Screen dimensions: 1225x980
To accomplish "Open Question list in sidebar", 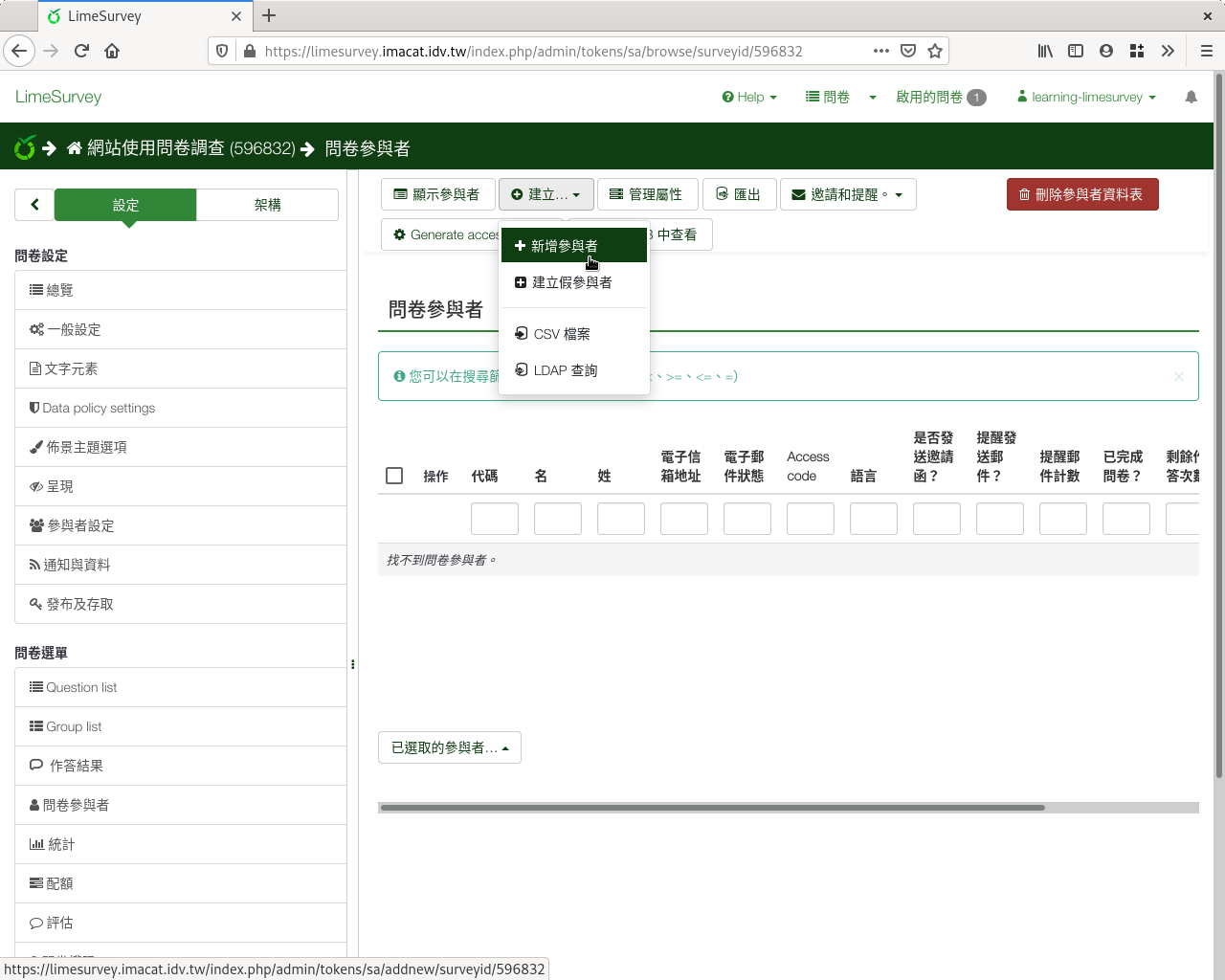I will tap(181, 687).
